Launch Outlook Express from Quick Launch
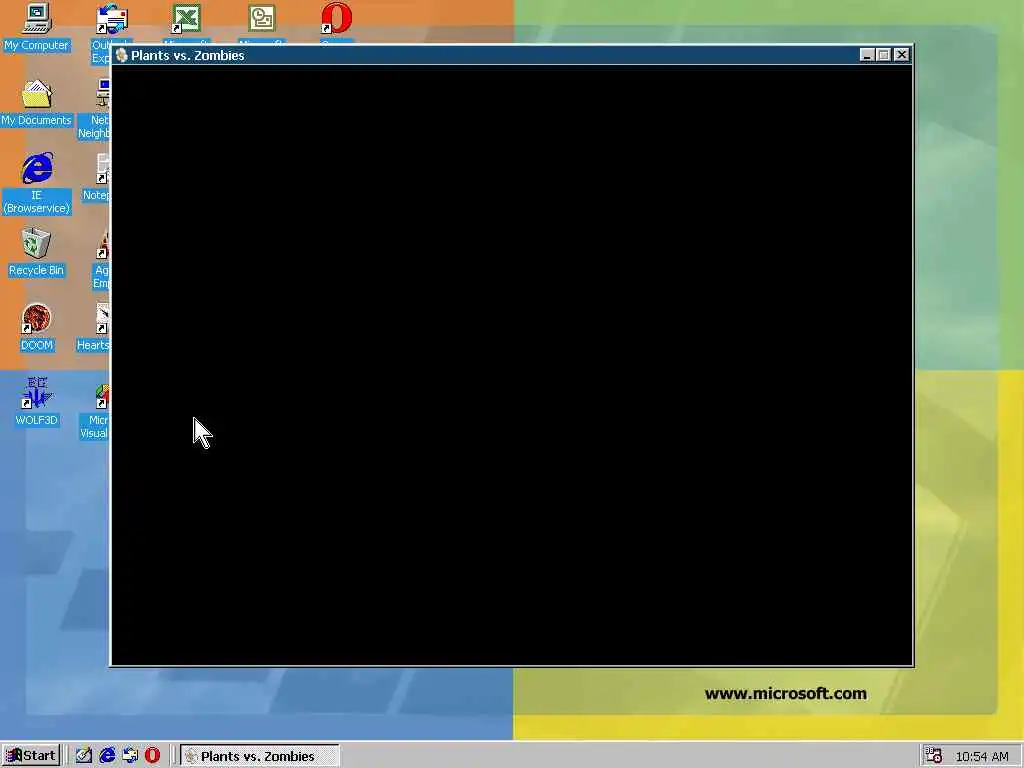1024x768 pixels. [x=130, y=756]
